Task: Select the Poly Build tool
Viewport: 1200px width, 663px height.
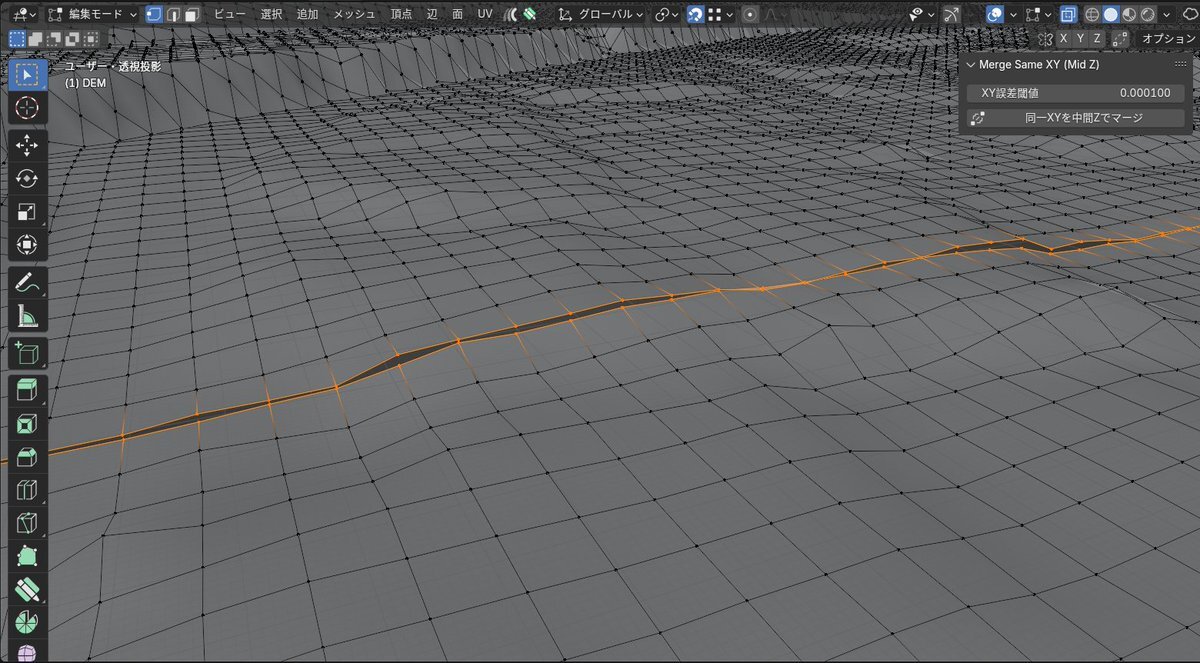Action: click(27, 557)
